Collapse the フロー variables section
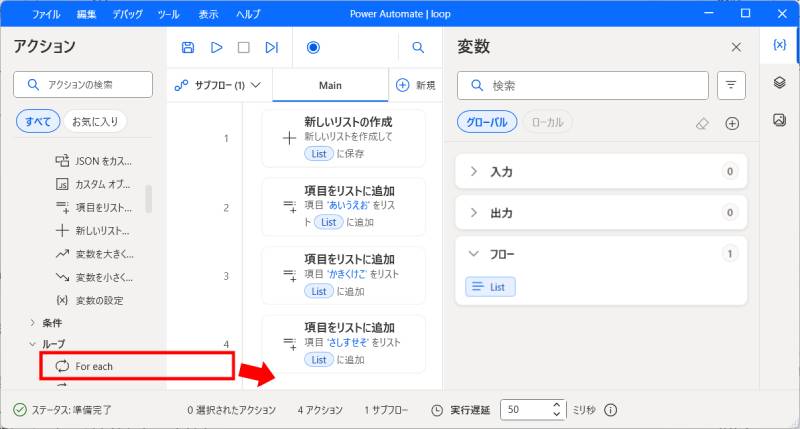 474,254
